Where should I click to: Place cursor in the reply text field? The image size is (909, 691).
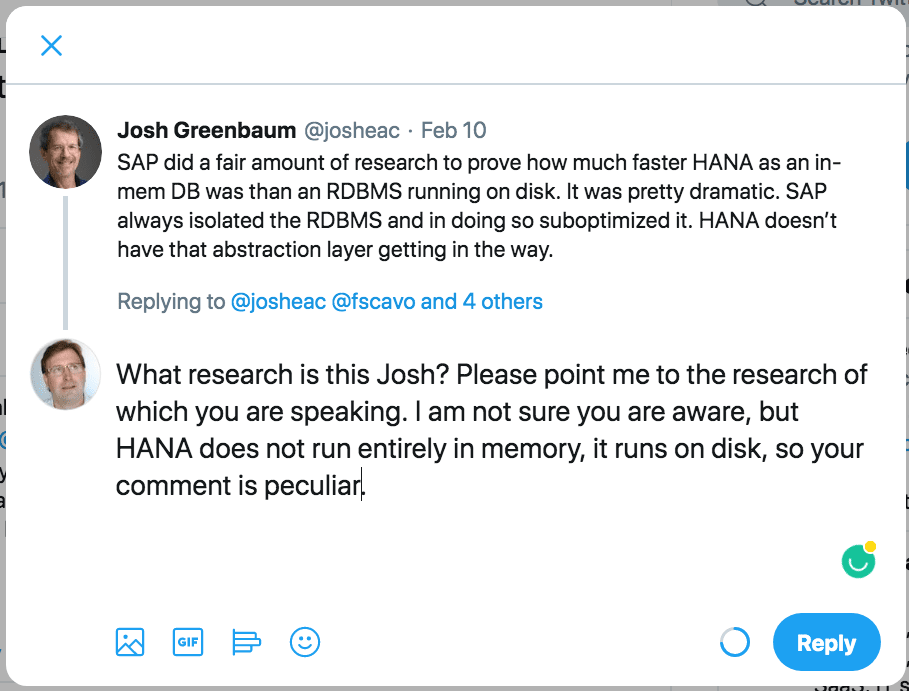coord(492,430)
